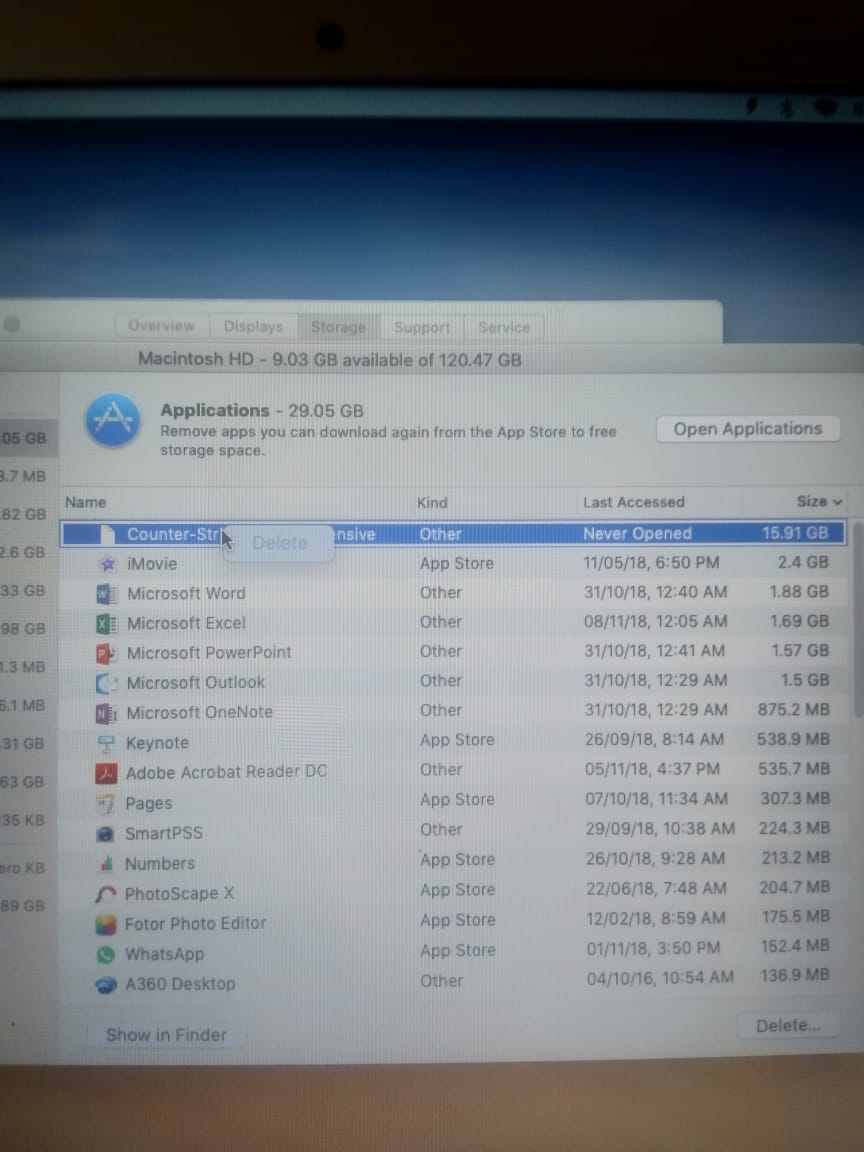Click the Adobe Acrobat Reader icon
This screenshot has height=1152, width=864.
click(x=107, y=773)
